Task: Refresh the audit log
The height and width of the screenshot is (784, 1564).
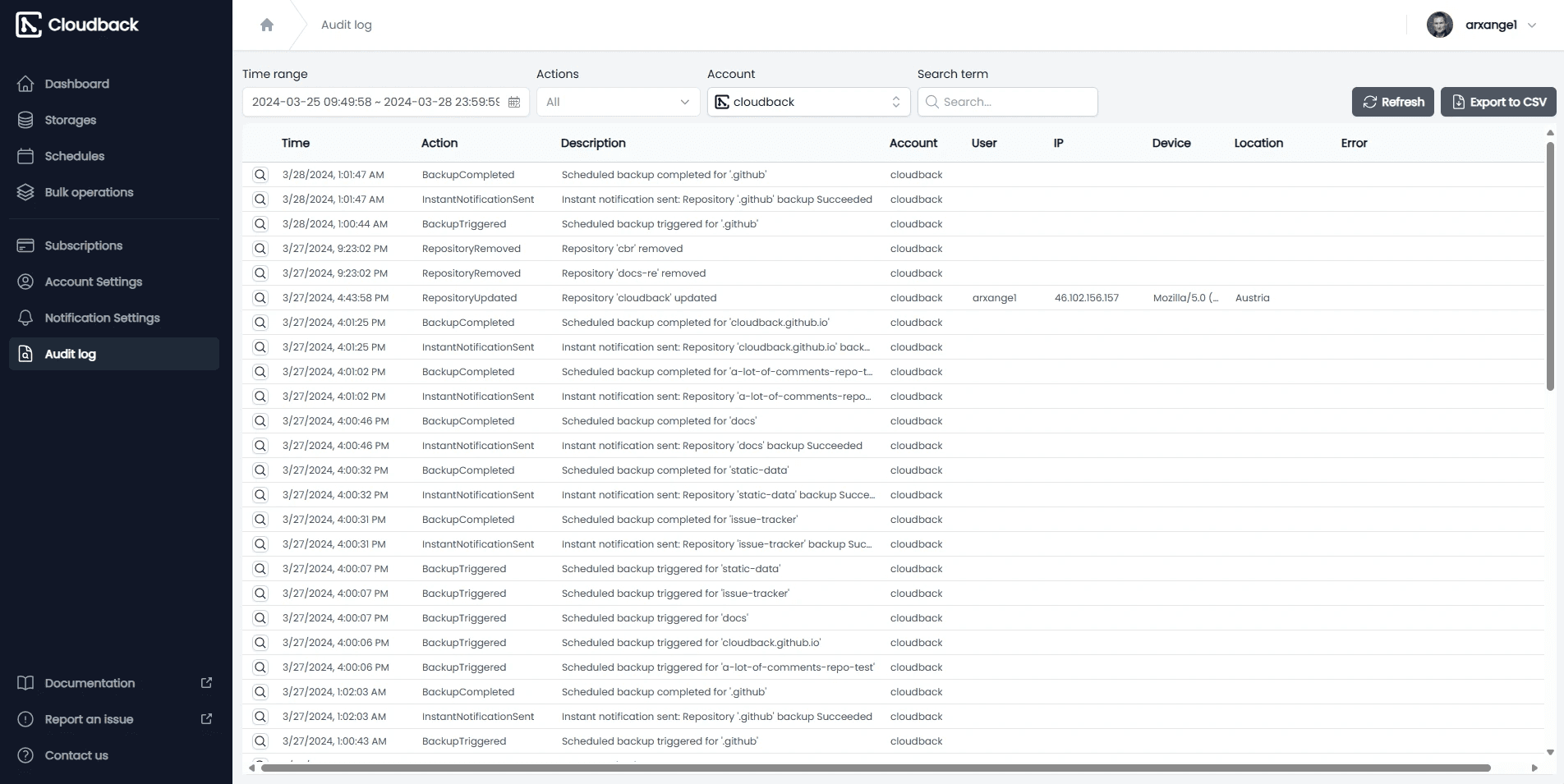Action: (x=1393, y=102)
